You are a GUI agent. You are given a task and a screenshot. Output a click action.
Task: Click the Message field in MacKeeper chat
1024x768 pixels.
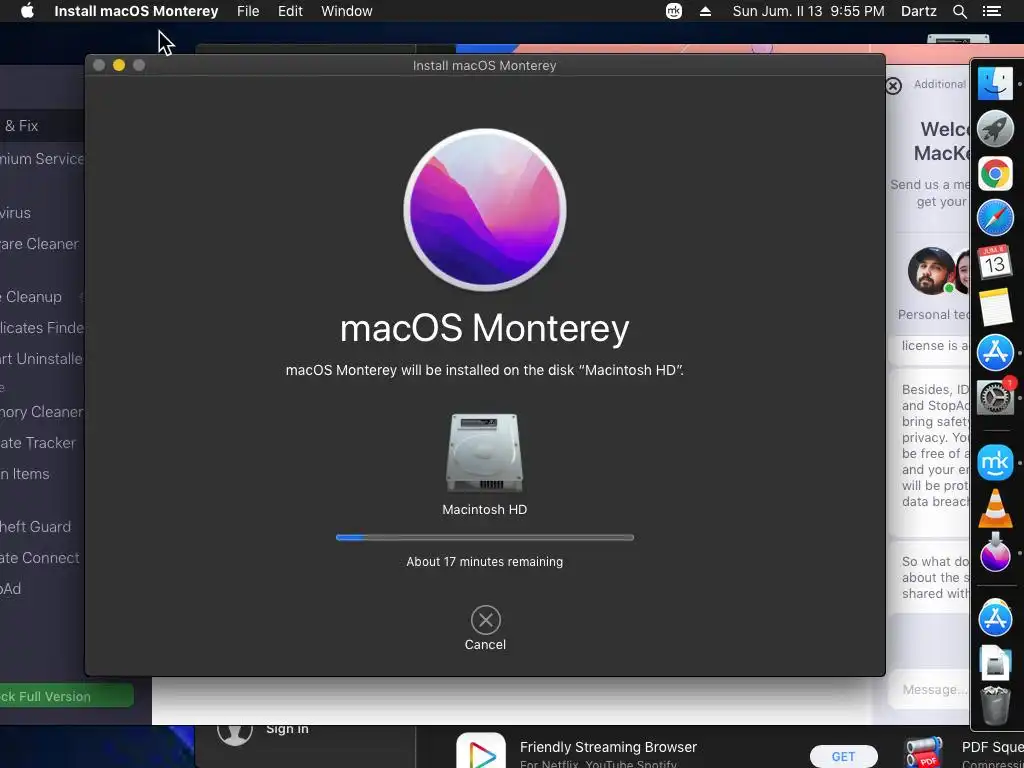(931, 690)
